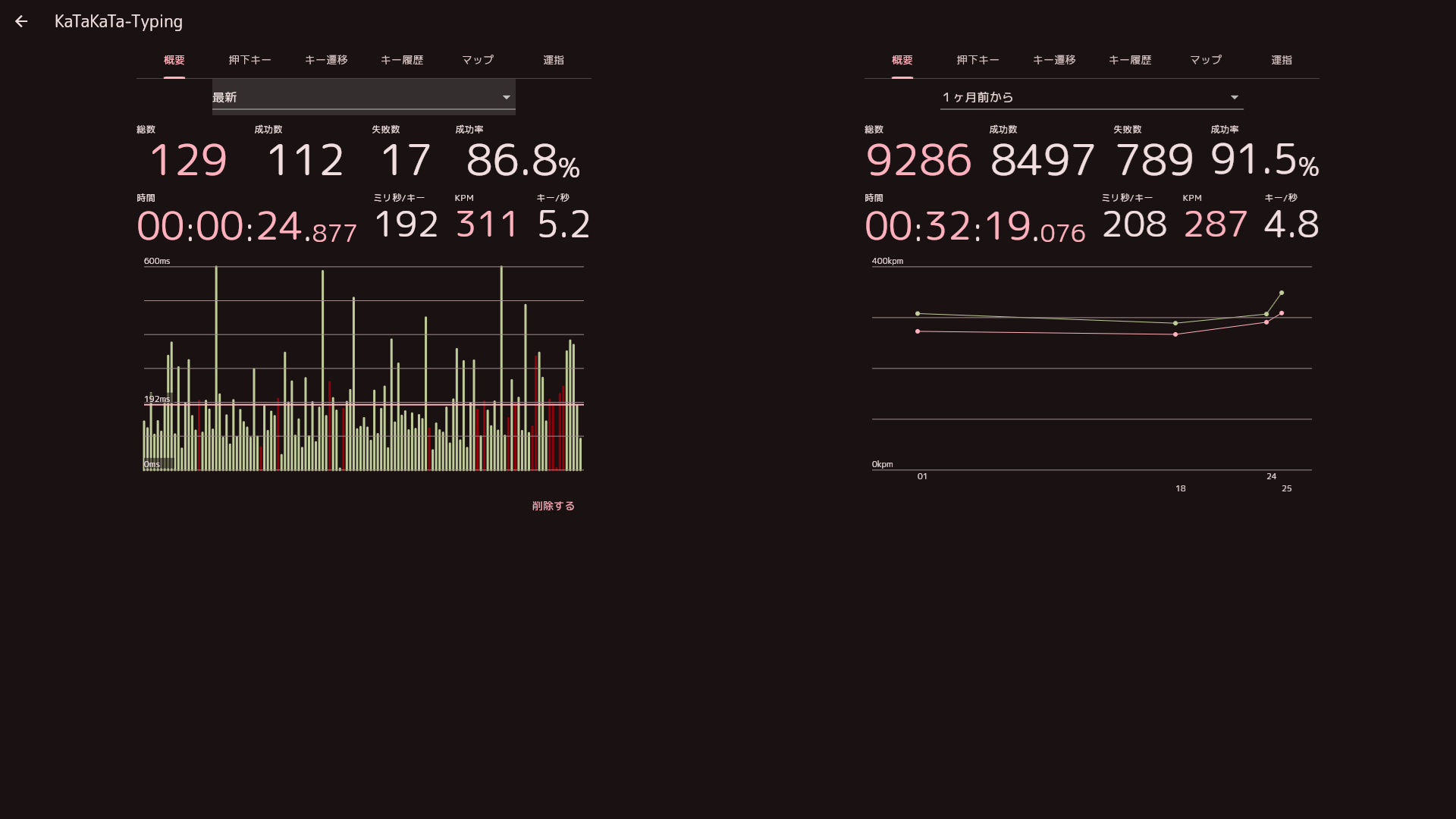
Task: Click the KaTaKaTa-Typing title text
Action: [118, 21]
